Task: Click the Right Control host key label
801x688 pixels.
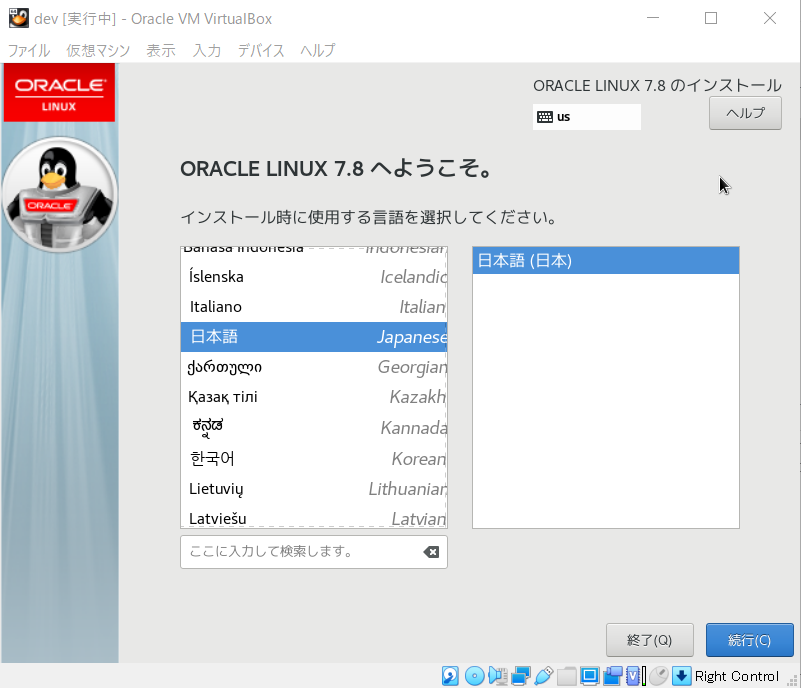Action: point(737,676)
